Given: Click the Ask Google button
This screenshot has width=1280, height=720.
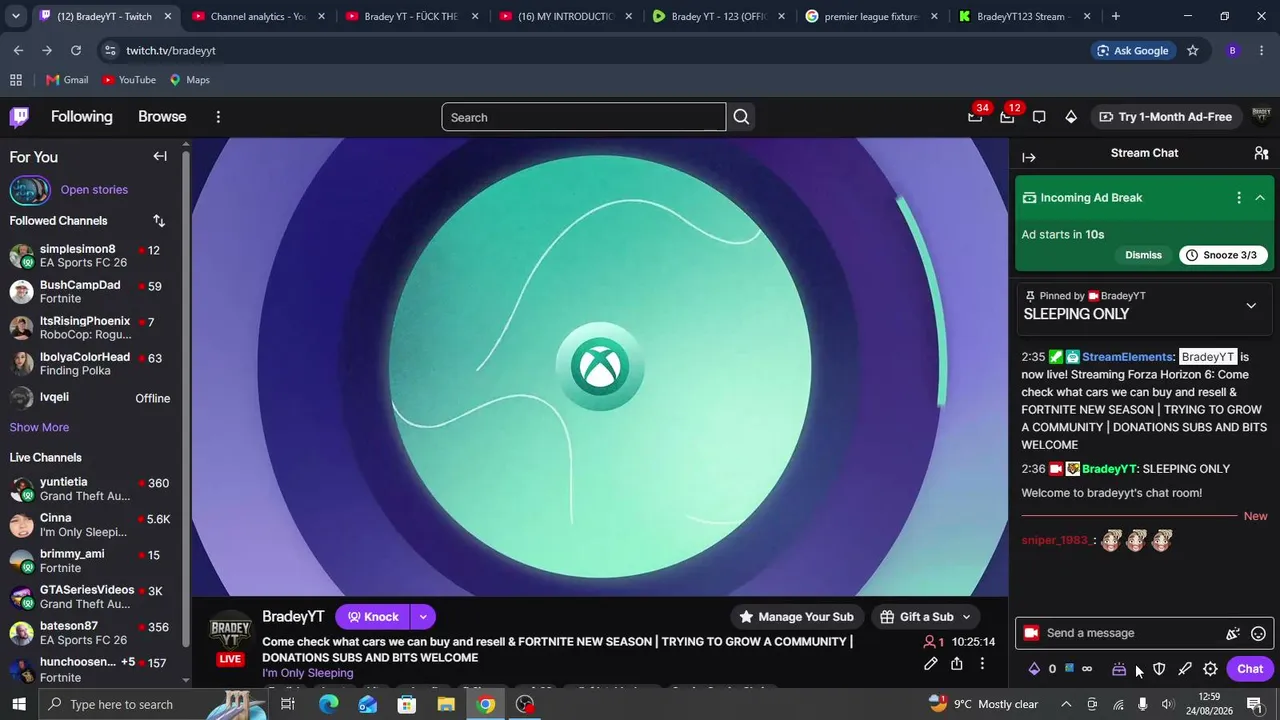Looking at the screenshot, I should [1132, 51].
